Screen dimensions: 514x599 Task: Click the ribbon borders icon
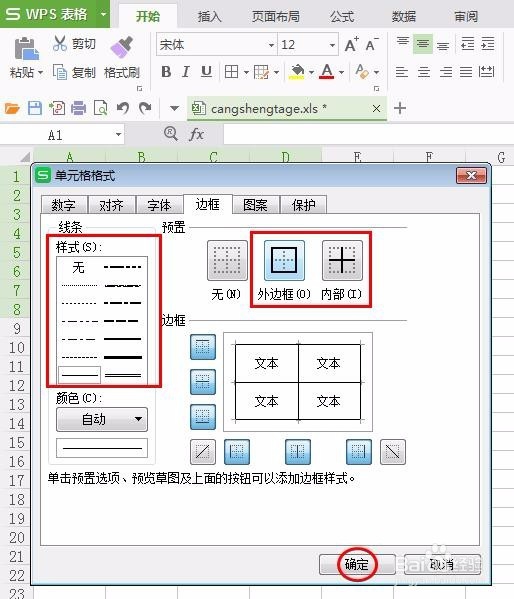tap(231, 71)
